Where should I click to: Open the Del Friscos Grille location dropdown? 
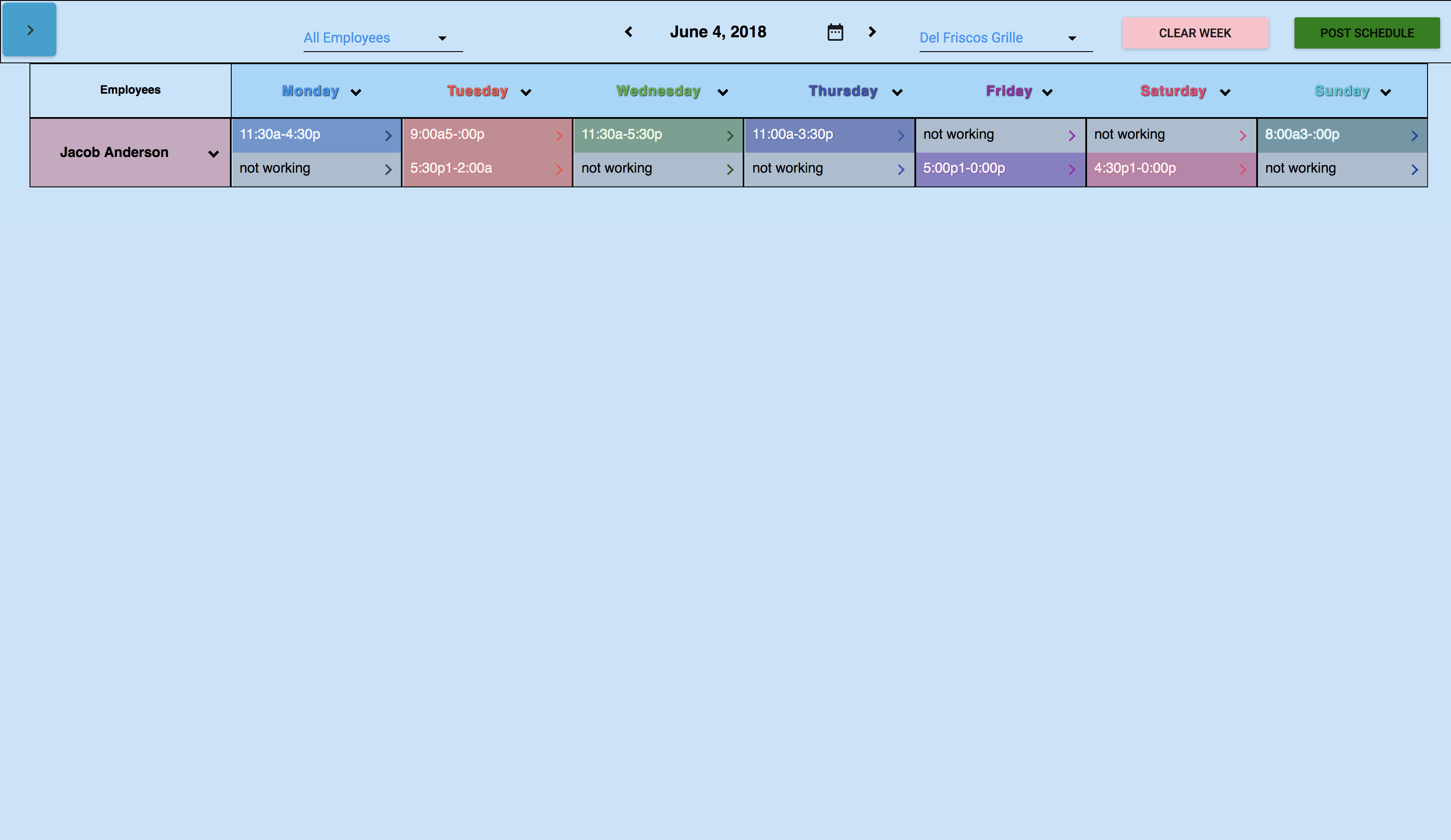pos(1005,38)
